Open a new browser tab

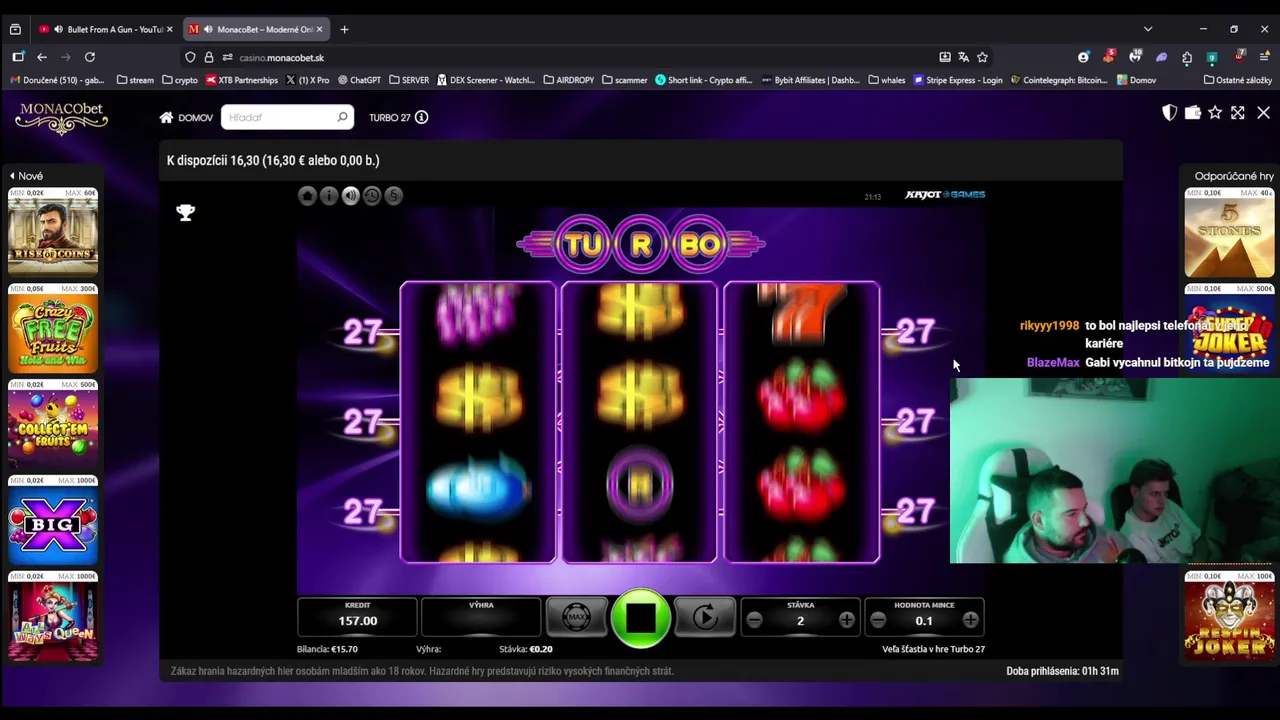tap(344, 29)
